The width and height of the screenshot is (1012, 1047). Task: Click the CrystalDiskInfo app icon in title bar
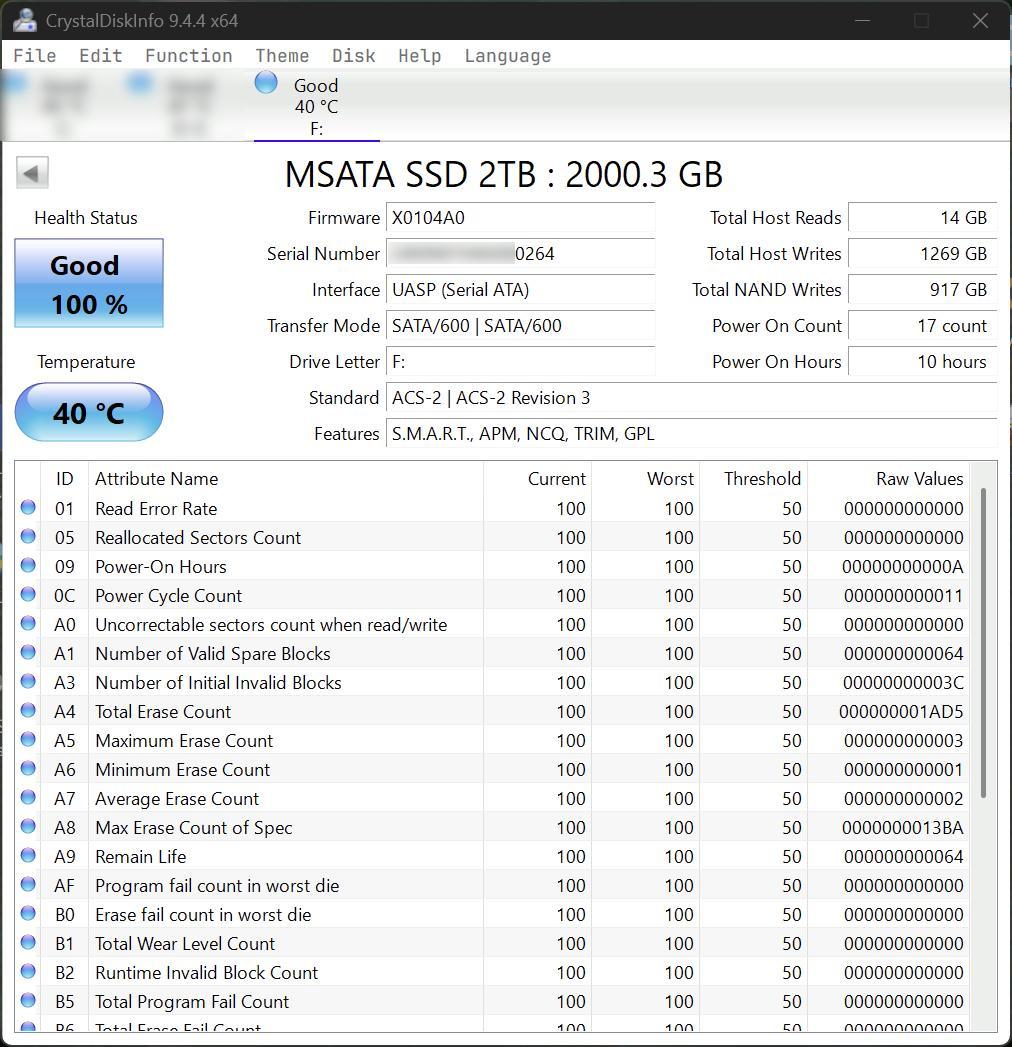pos(25,20)
